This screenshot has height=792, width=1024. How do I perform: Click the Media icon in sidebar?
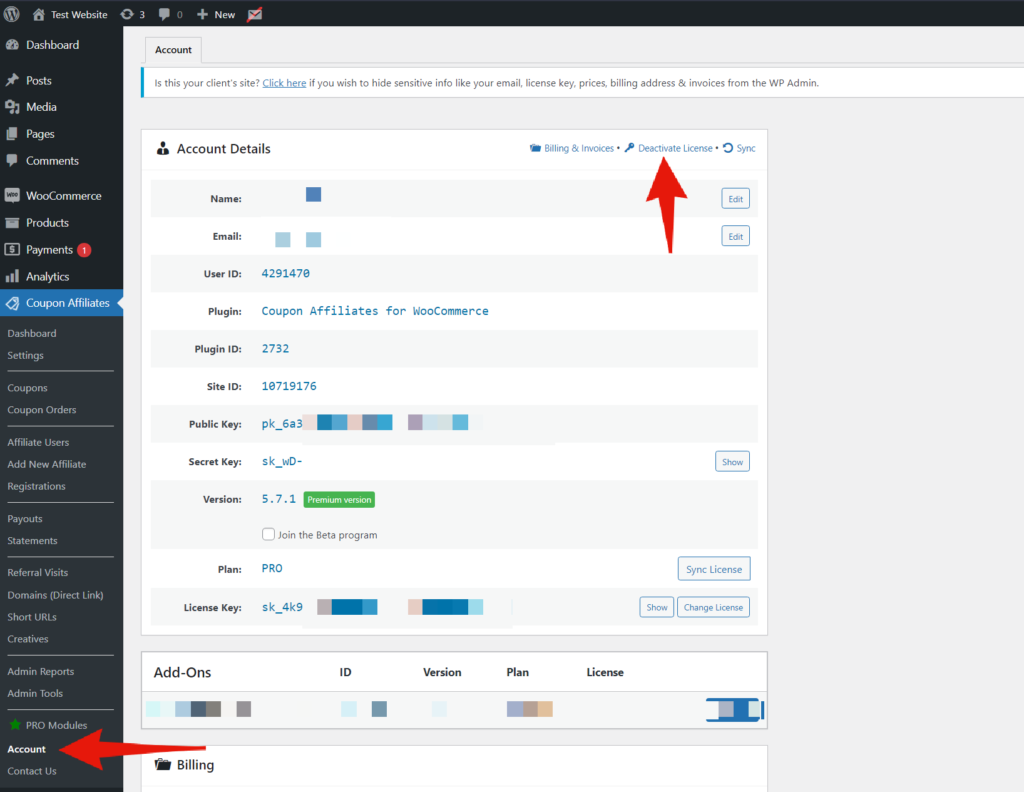click(12, 107)
